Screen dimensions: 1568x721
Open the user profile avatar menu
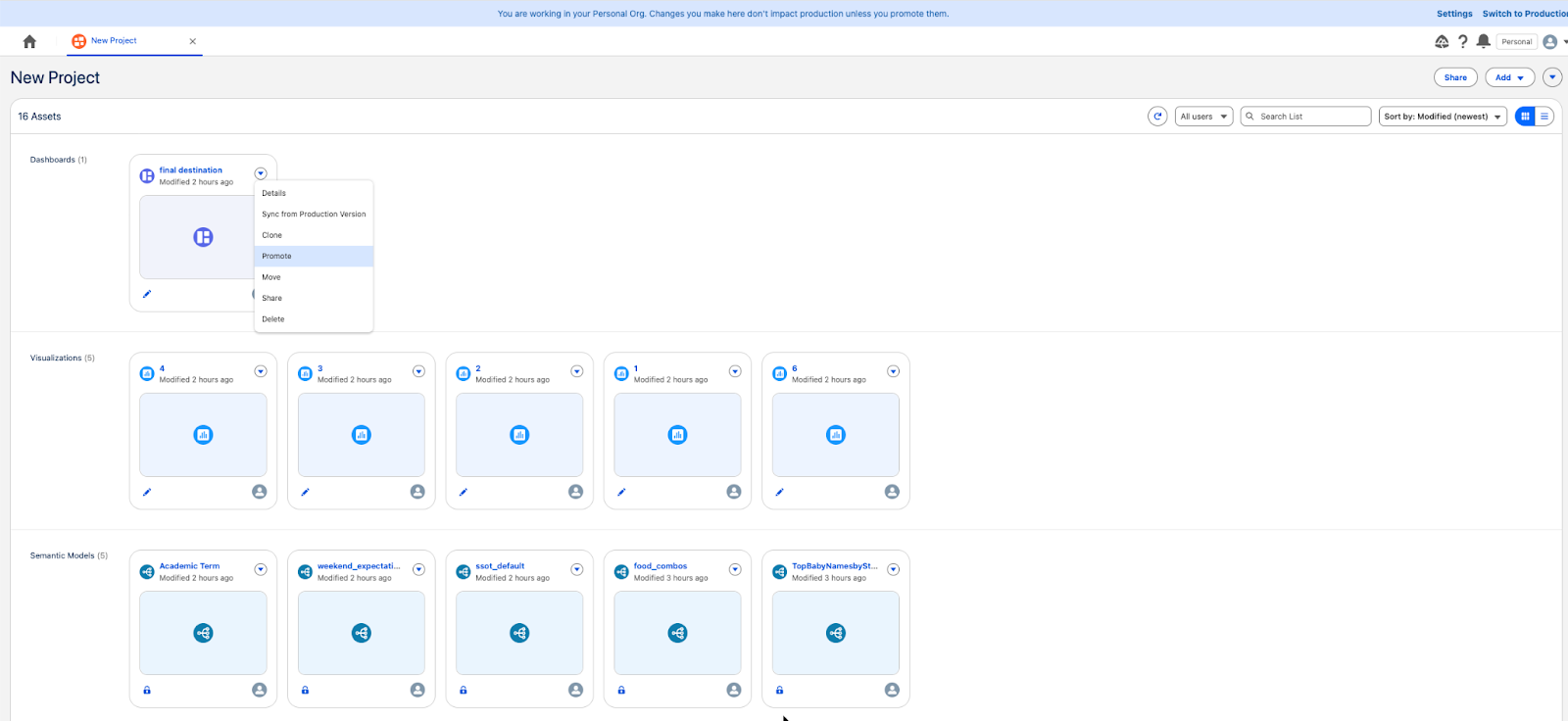click(1550, 41)
